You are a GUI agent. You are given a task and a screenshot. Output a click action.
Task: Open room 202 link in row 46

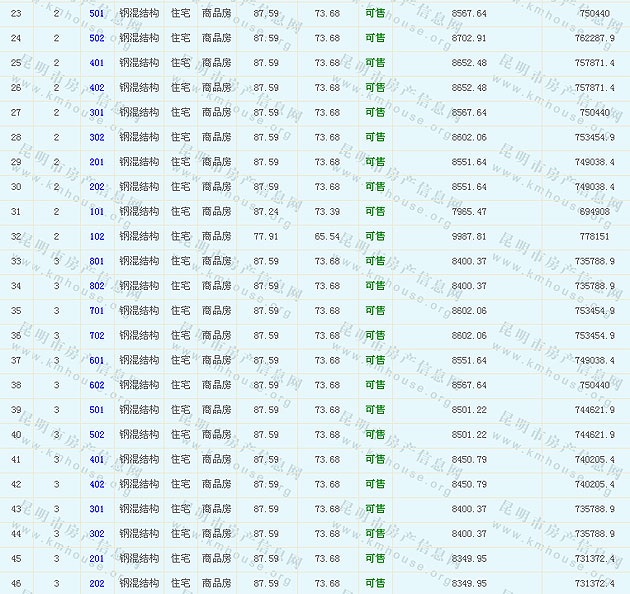click(96, 583)
